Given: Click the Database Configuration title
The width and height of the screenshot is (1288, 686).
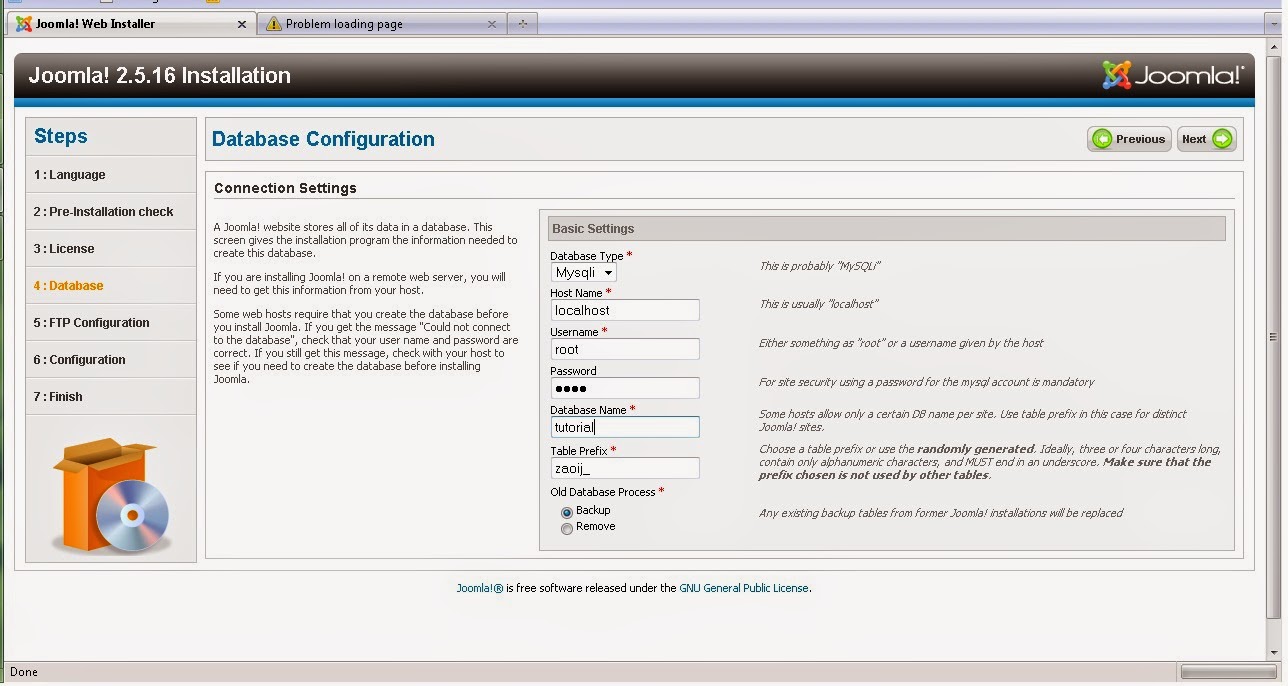Looking at the screenshot, I should 323,139.
